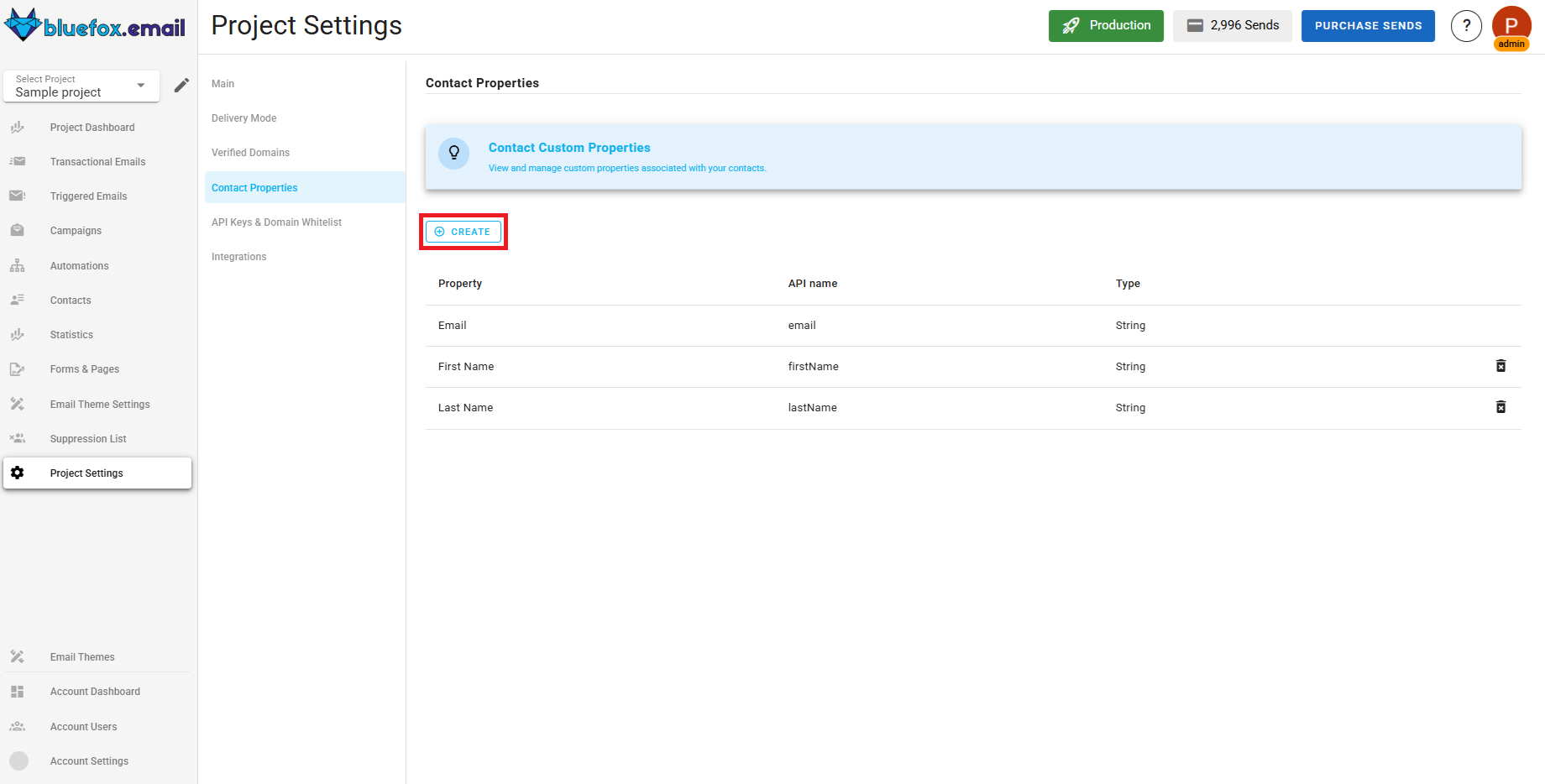Open Forms & Pages via its icon
1545x784 pixels.
17,368
